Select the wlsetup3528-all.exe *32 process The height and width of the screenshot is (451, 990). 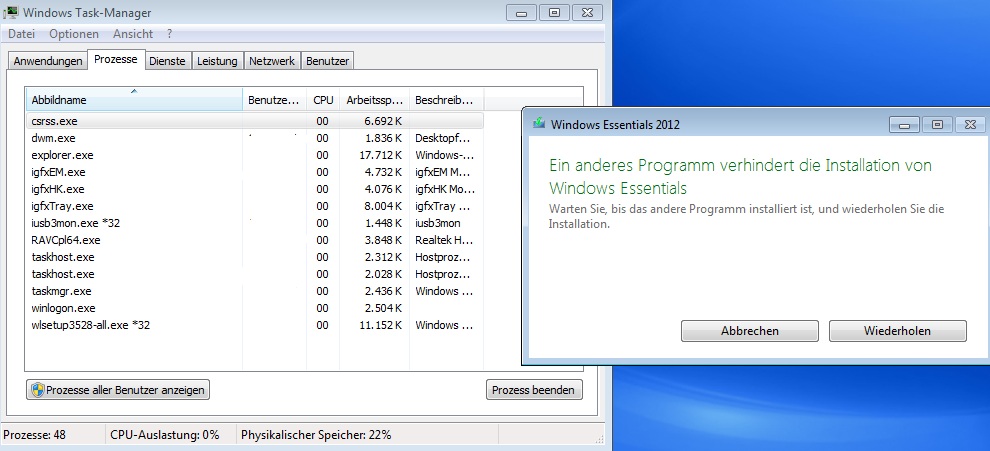pos(255,325)
